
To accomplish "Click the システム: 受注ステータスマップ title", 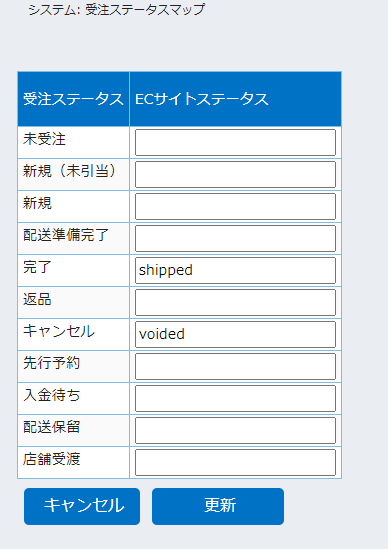I will 117,9.
